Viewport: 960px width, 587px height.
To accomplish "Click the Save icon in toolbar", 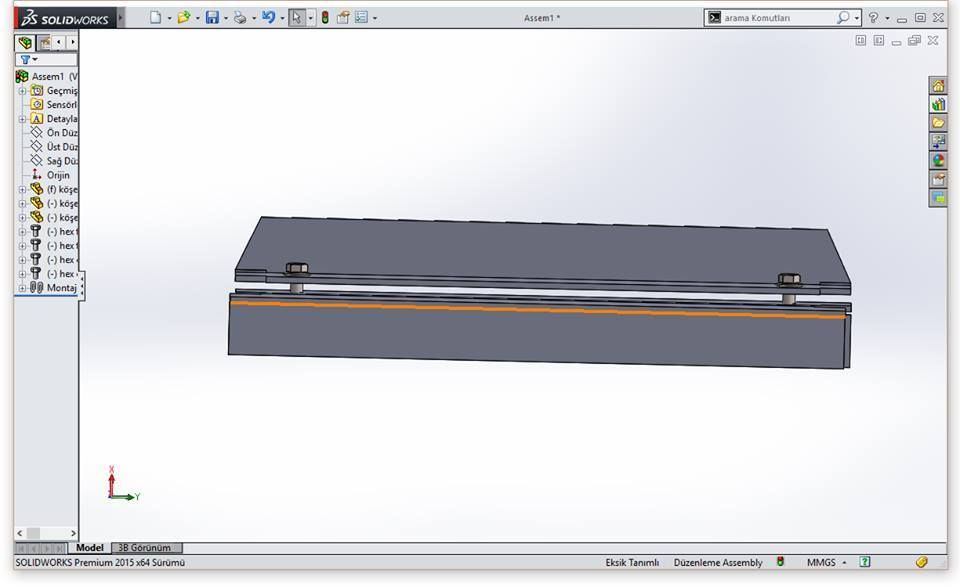I will pyautogui.click(x=212, y=18).
